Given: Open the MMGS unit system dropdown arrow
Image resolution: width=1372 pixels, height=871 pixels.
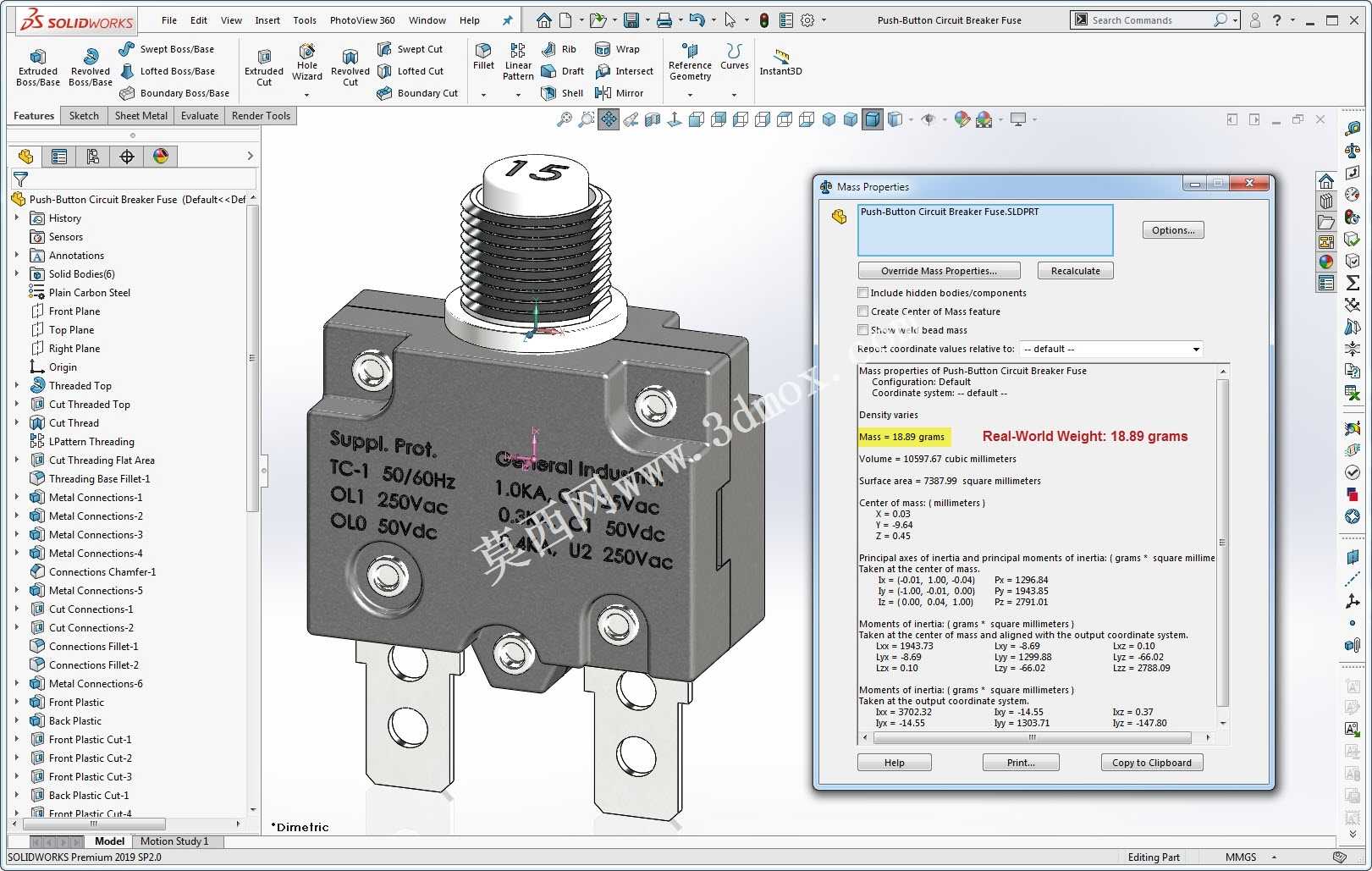Looking at the screenshot, I should click(x=1274, y=857).
